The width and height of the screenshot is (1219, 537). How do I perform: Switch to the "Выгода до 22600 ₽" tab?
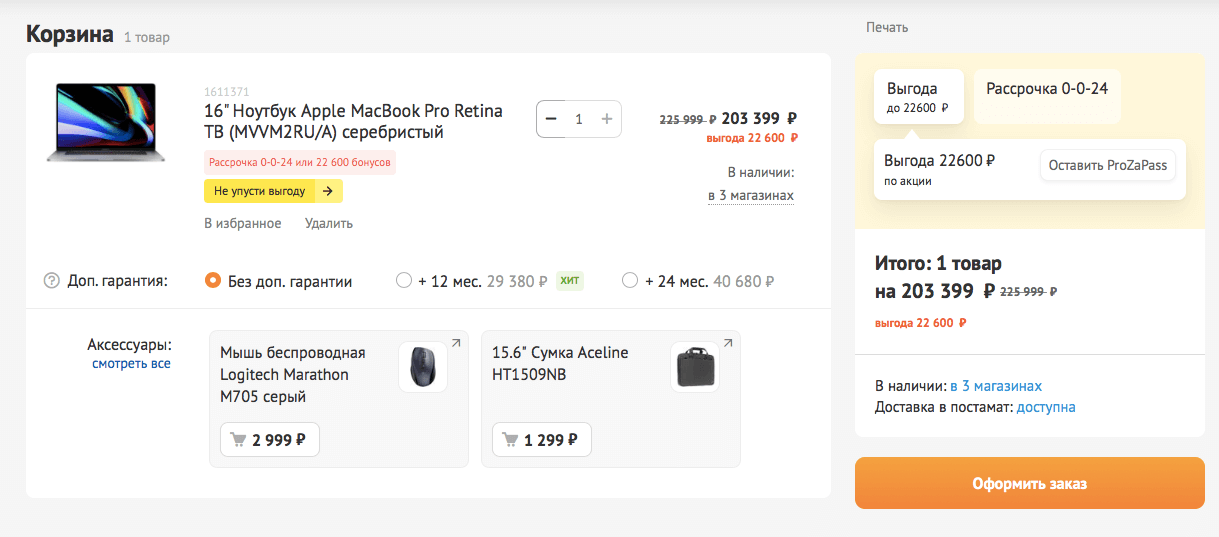[x=919, y=96]
